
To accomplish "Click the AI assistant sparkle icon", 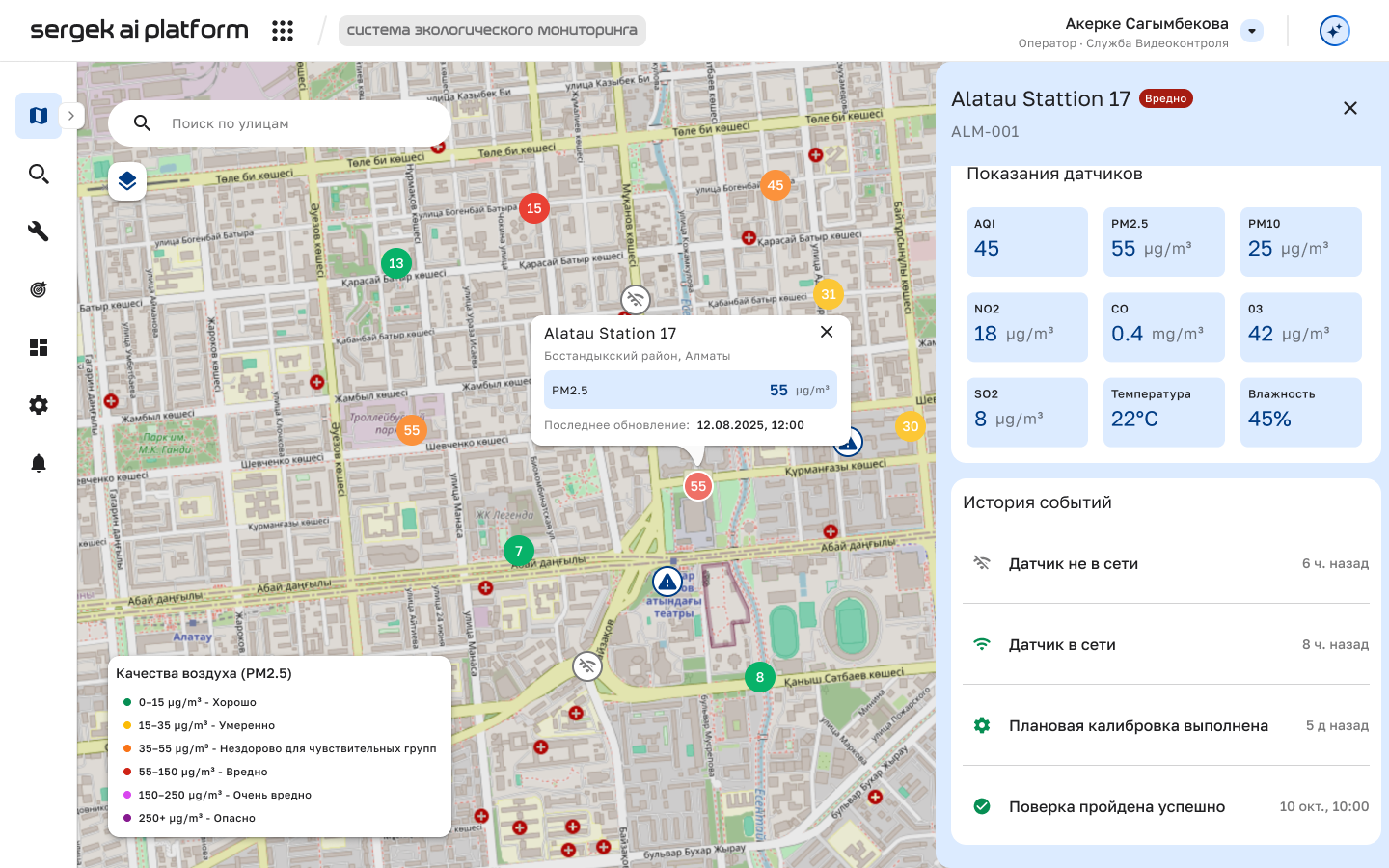I will [1334, 31].
